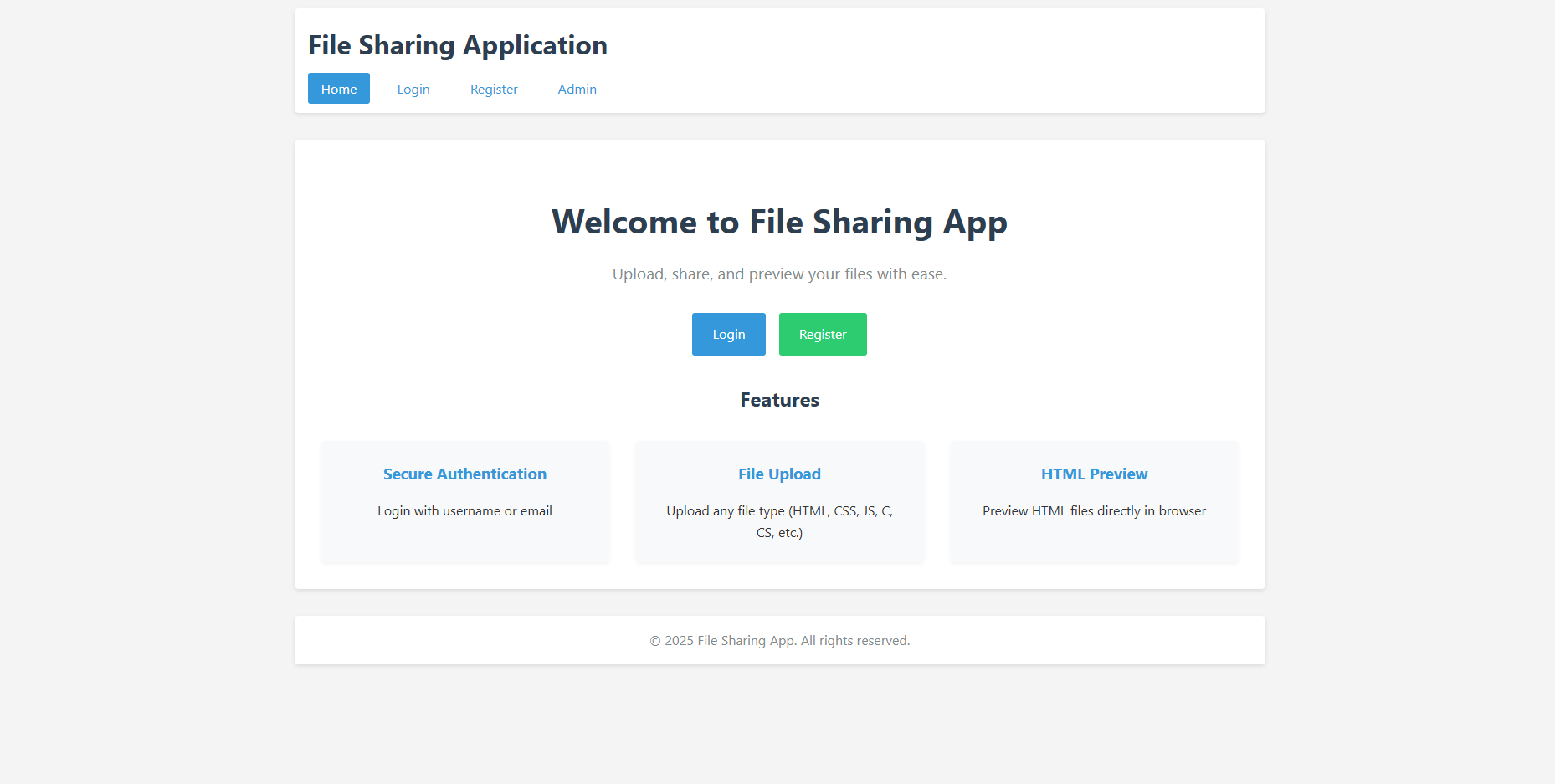Click '2025 File Sharing App' footer text

click(730, 641)
